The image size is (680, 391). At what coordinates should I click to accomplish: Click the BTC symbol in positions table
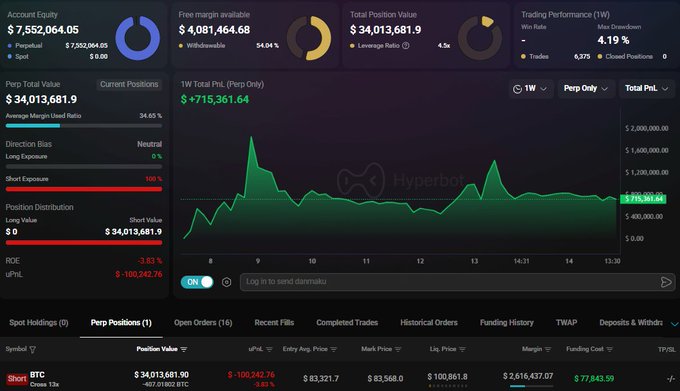pos(37,375)
